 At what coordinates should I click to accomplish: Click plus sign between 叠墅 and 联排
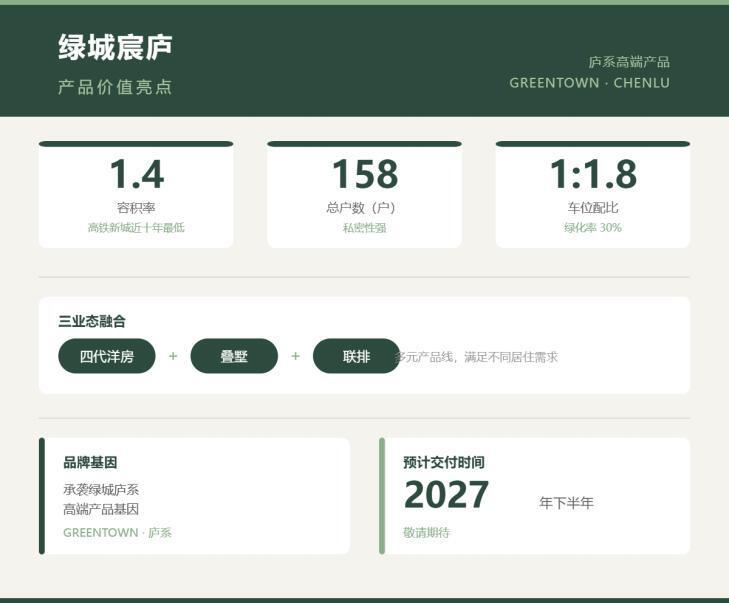[x=295, y=356]
